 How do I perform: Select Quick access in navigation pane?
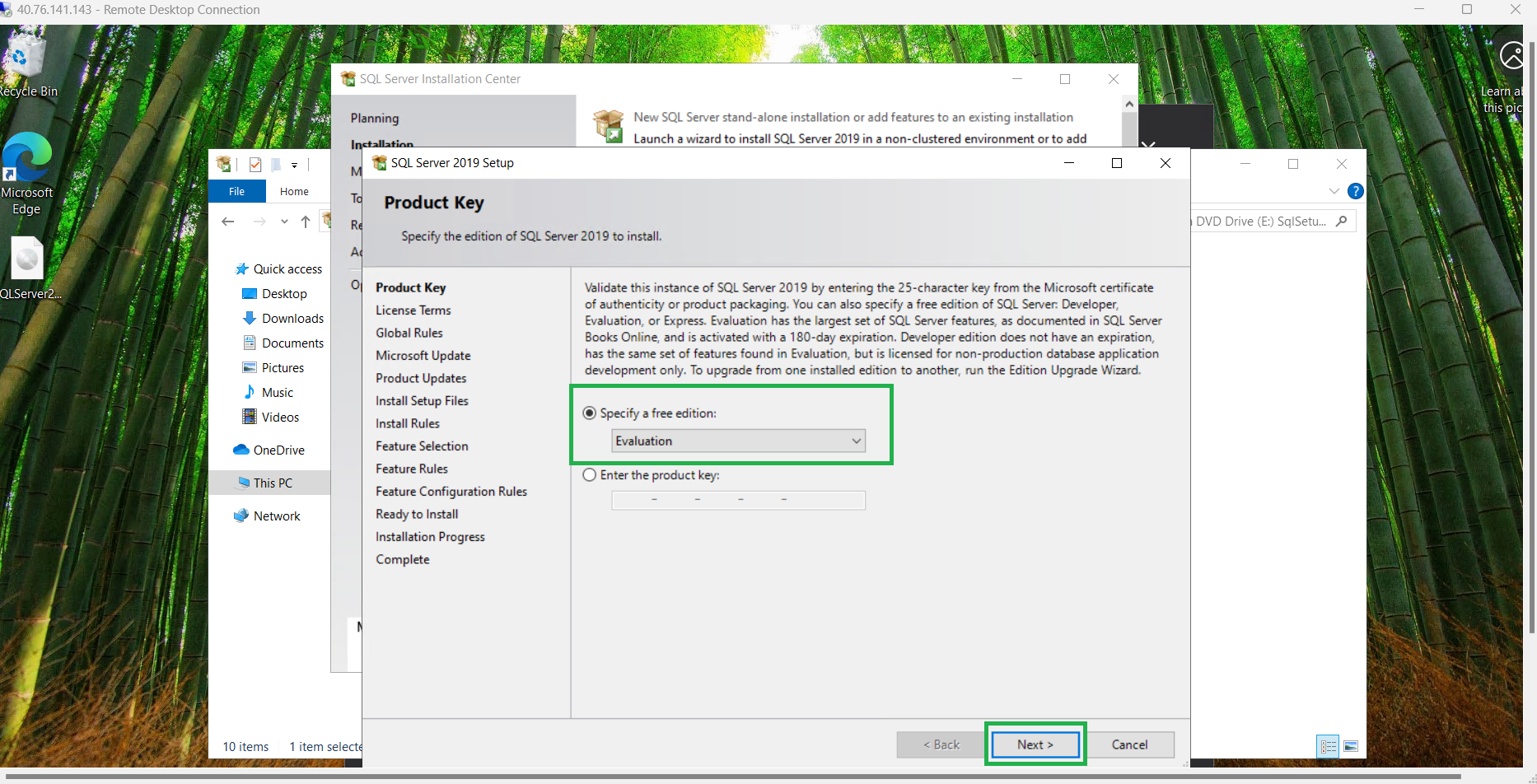coord(278,269)
